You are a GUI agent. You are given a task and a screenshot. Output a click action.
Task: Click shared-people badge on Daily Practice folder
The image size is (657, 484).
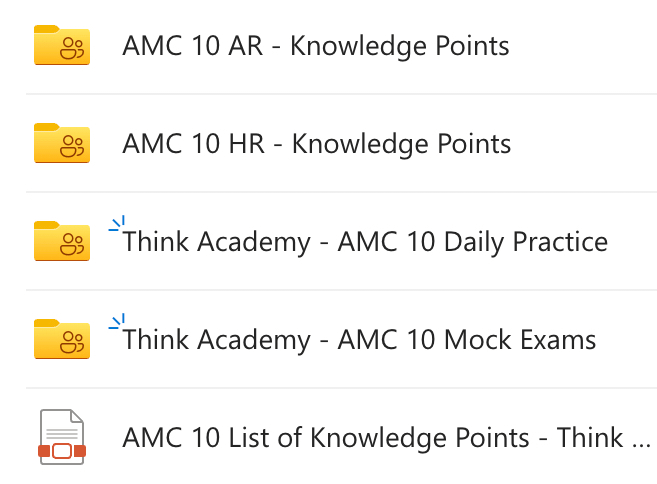(74, 246)
